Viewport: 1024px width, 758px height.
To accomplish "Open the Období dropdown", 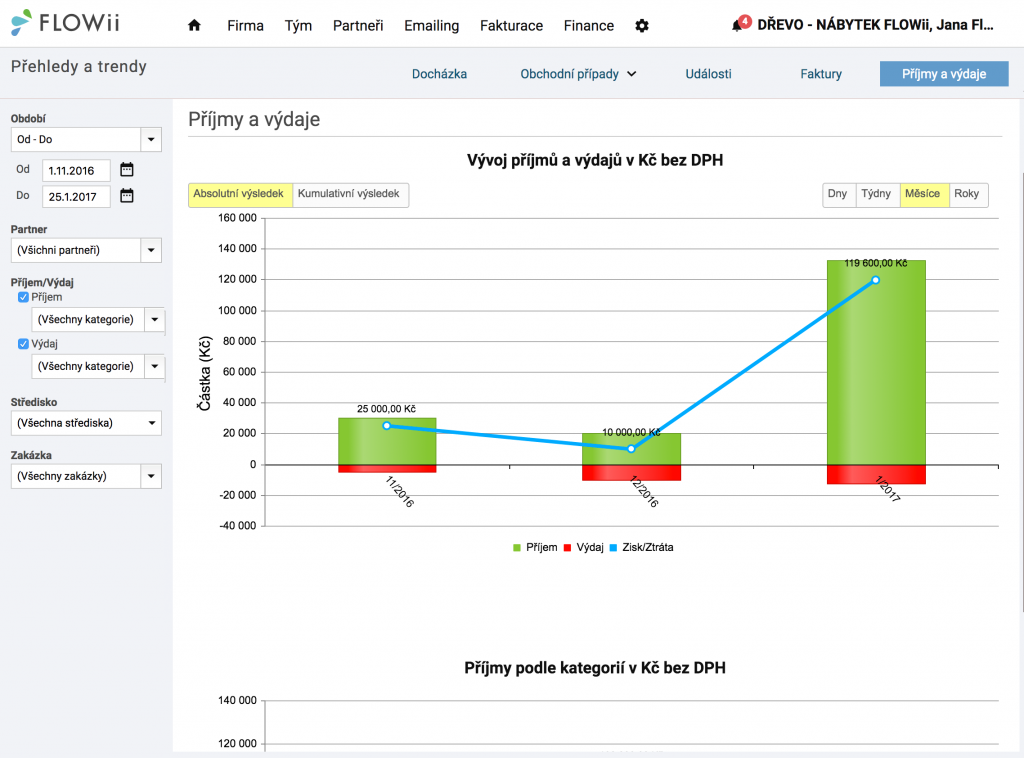I will click(86, 139).
